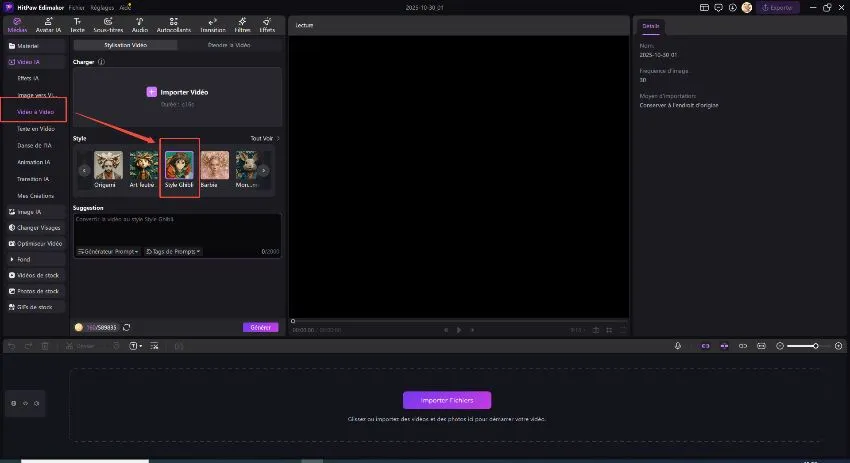Viewport: 850px width, 463px height.
Task: Open the Fichier menu
Action: click(x=77, y=6)
